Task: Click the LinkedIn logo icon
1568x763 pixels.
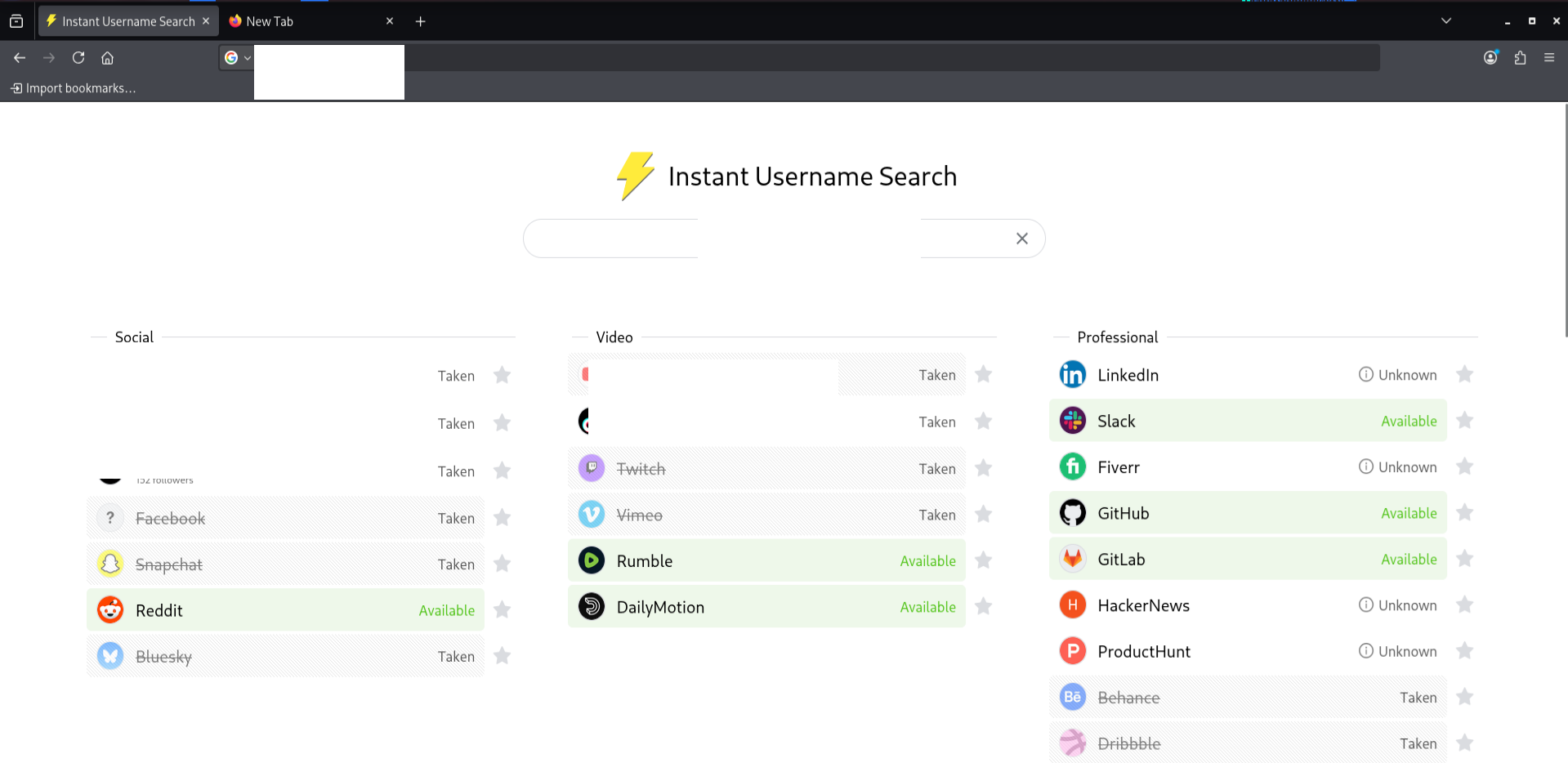Action: pyautogui.click(x=1073, y=374)
